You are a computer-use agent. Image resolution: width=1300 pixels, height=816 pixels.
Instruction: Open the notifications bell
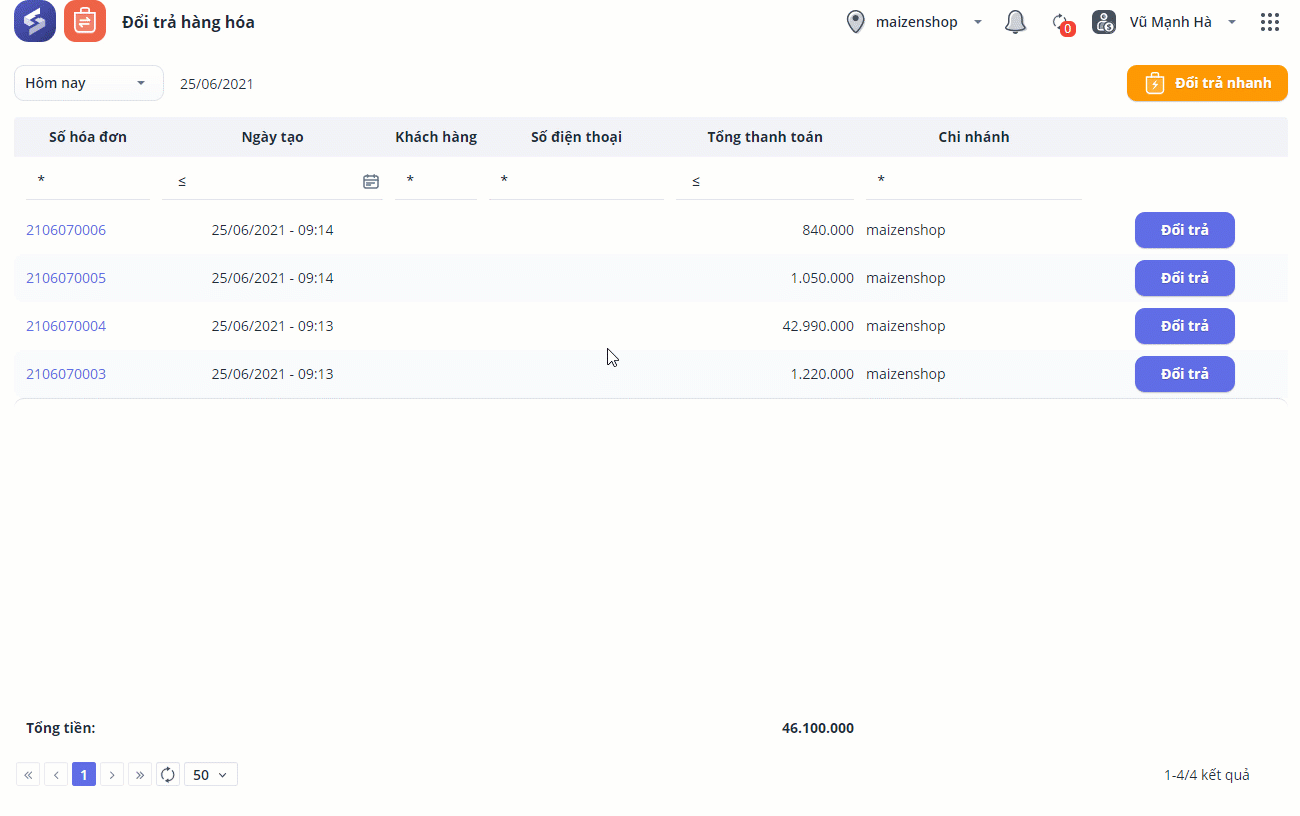coord(1015,22)
